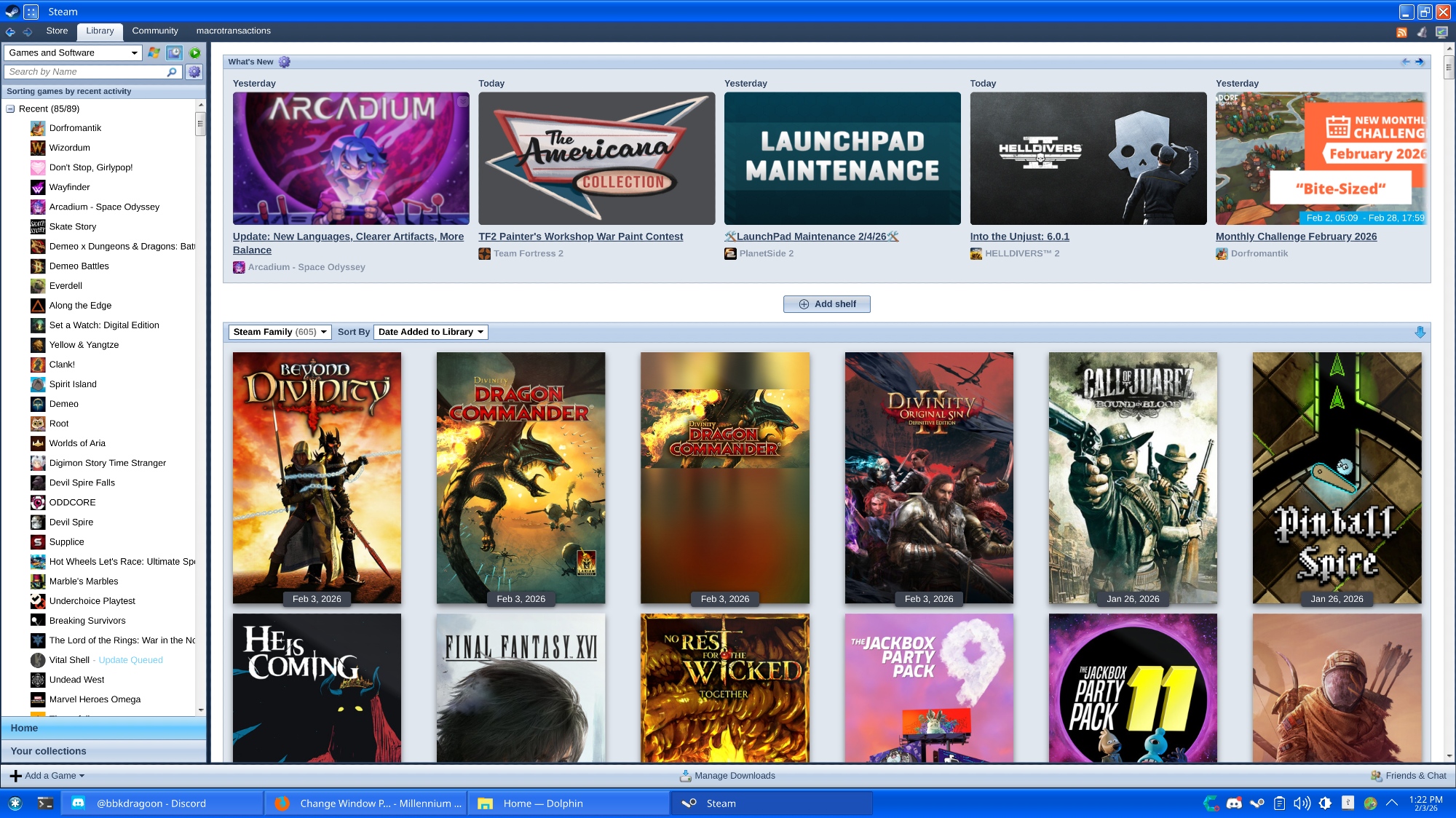1456x818 pixels.
Task: Open the notifications bell
Action: click(x=1421, y=32)
